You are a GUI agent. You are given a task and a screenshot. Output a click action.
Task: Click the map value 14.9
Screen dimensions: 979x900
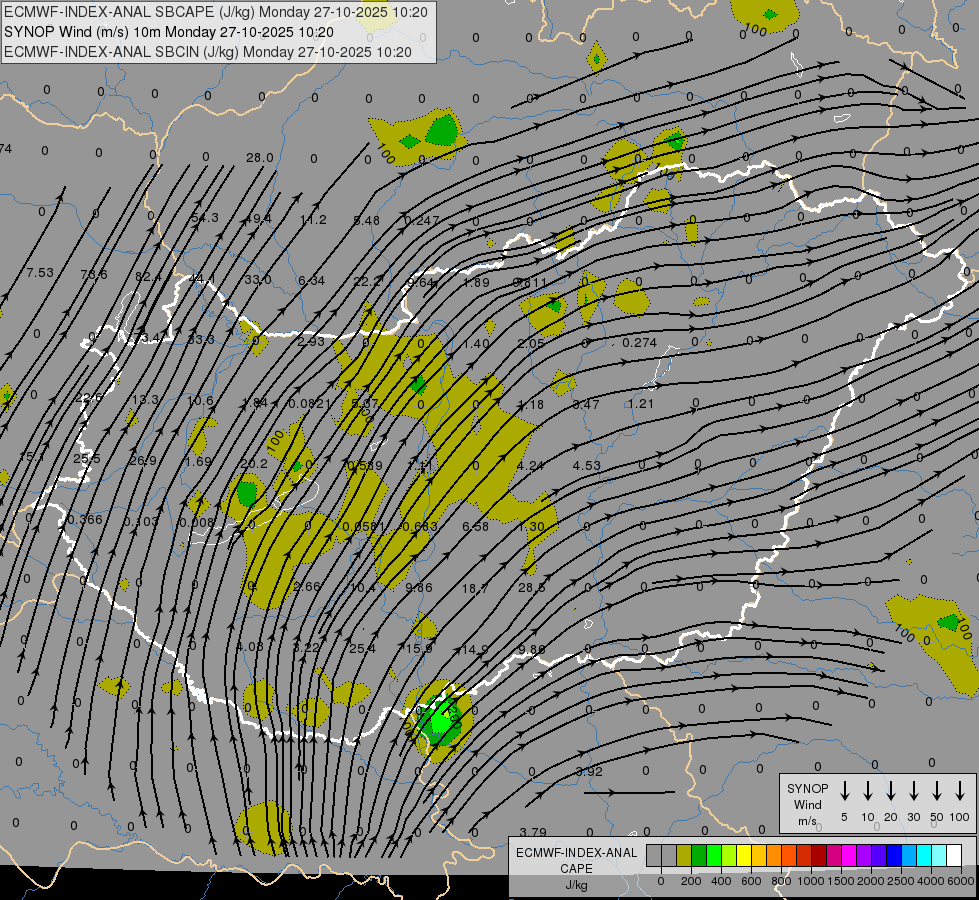click(475, 650)
